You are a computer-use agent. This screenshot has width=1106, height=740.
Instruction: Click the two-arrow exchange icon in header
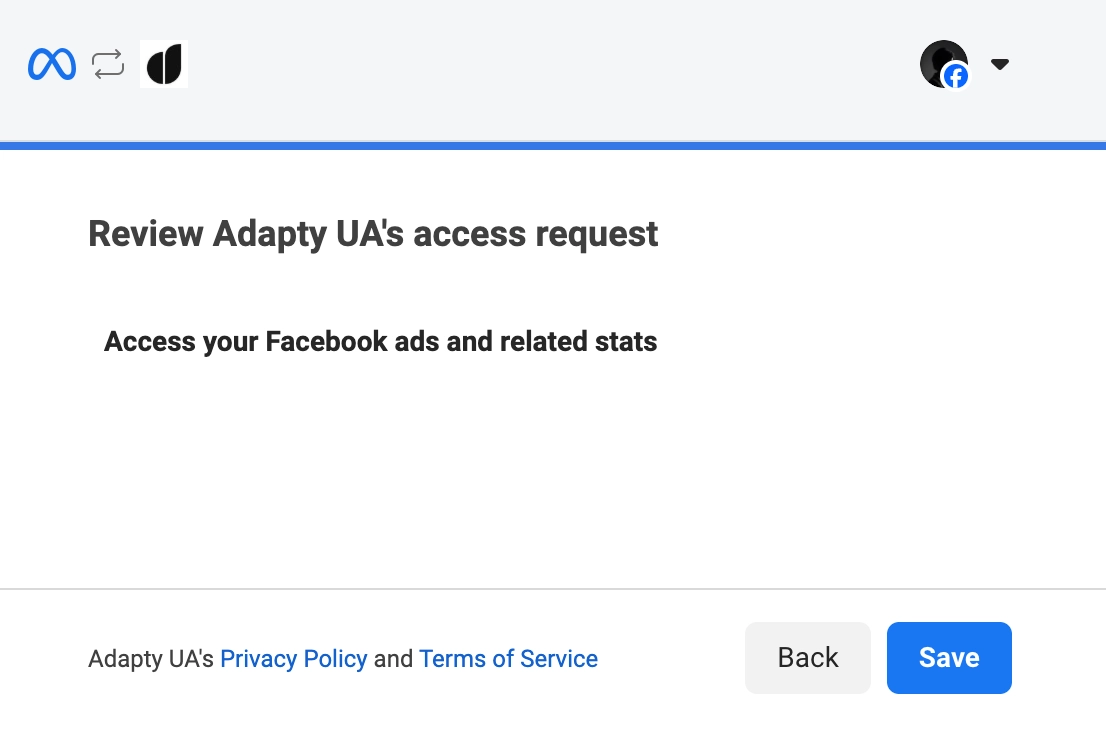[108, 65]
